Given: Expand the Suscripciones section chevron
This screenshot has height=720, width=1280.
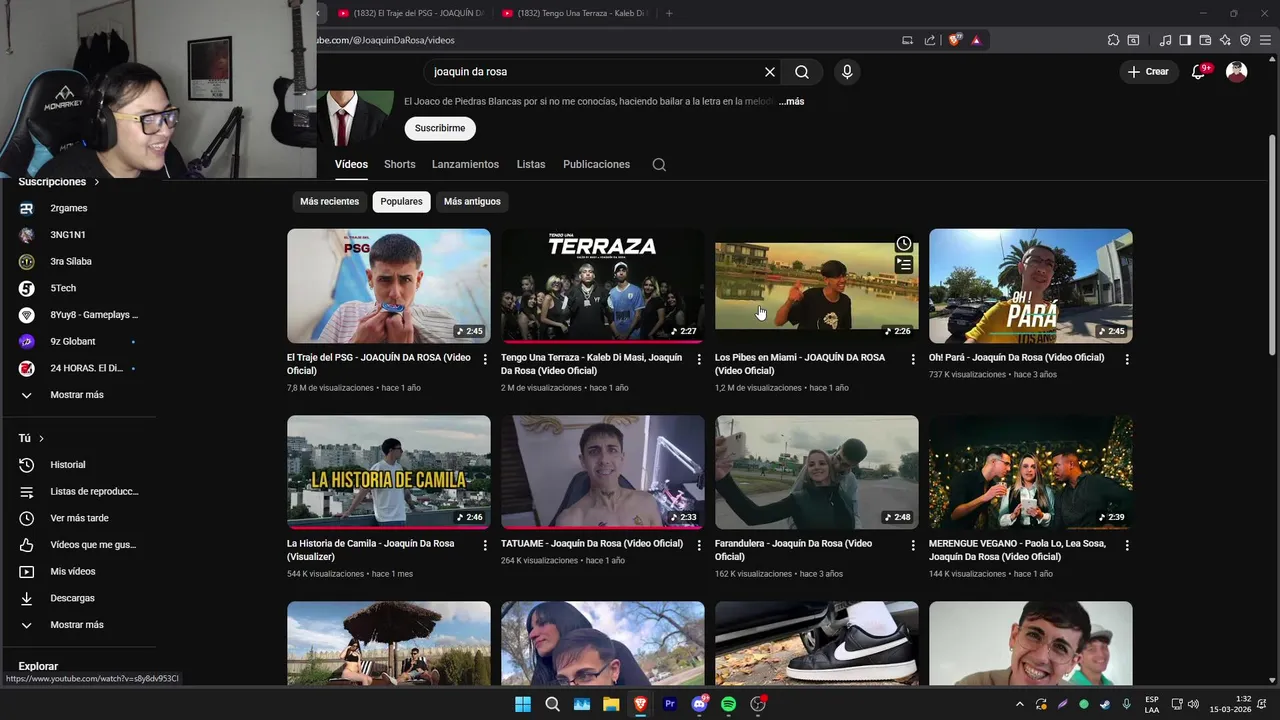Looking at the screenshot, I should (x=97, y=182).
